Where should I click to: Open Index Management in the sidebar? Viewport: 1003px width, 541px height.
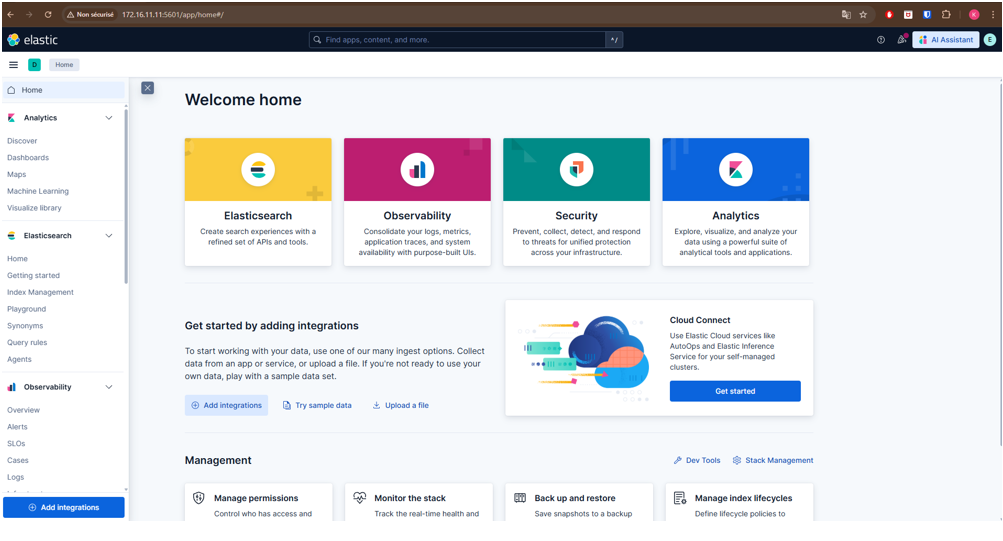click(x=40, y=292)
